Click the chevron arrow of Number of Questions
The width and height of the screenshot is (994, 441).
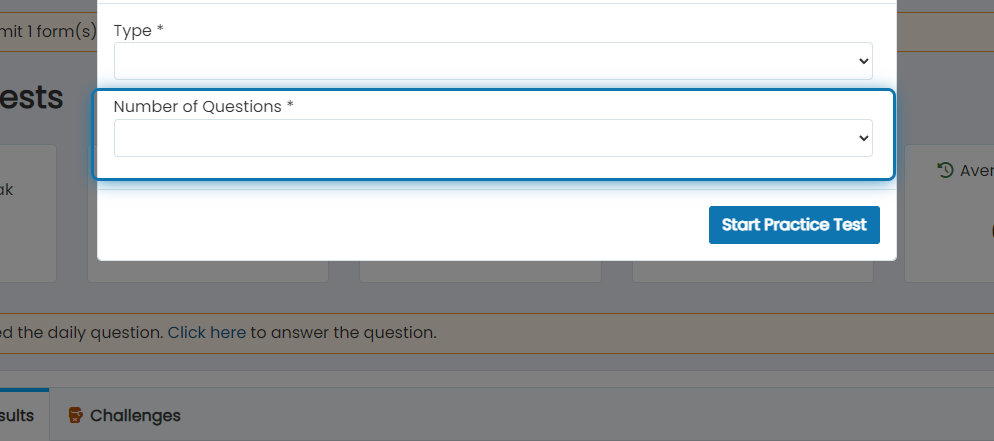[x=863, y=138]
